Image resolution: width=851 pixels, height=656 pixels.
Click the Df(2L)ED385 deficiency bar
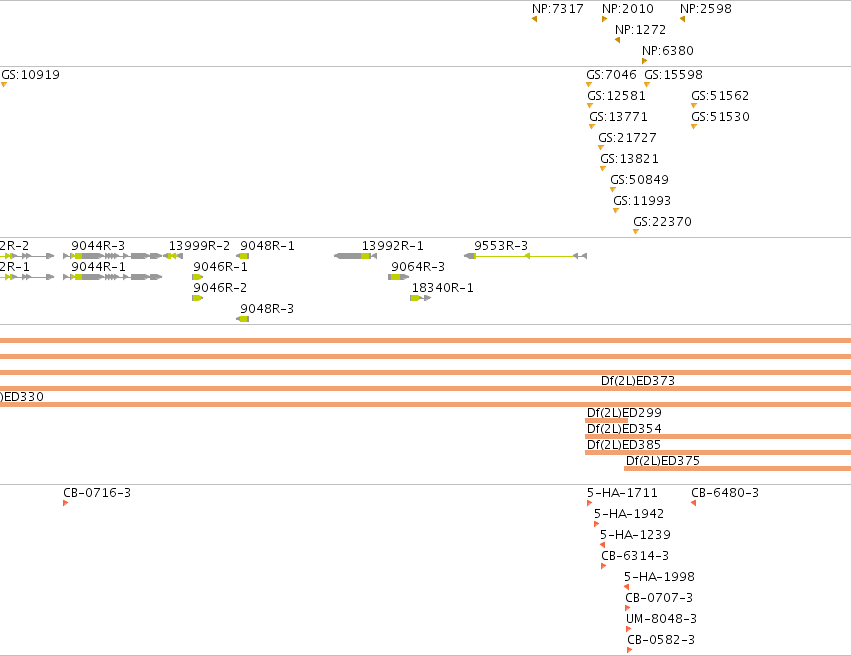click(718, 452)
